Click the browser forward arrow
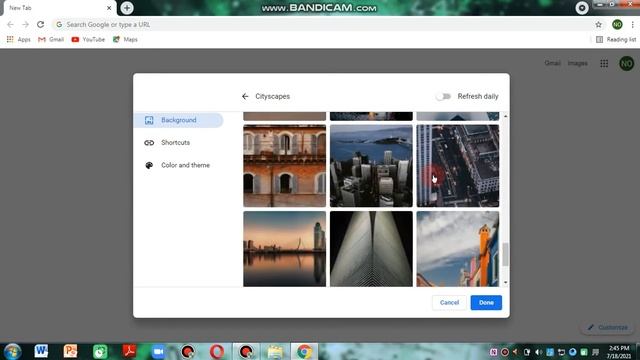The height and width of the screenshot is (360, 640). pos(25,24)
